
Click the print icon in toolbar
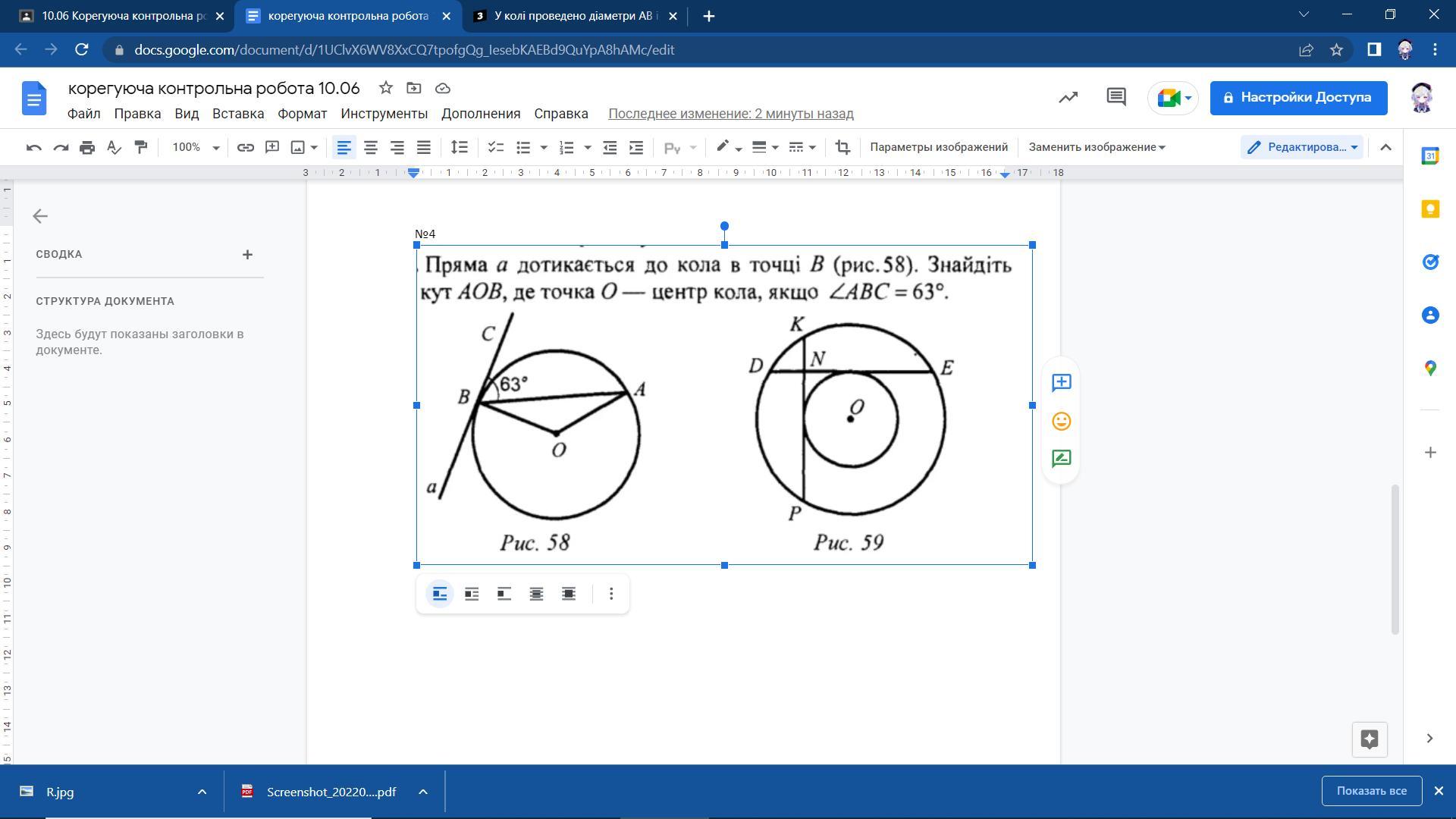pyautogui.click(x=87, y=147)
